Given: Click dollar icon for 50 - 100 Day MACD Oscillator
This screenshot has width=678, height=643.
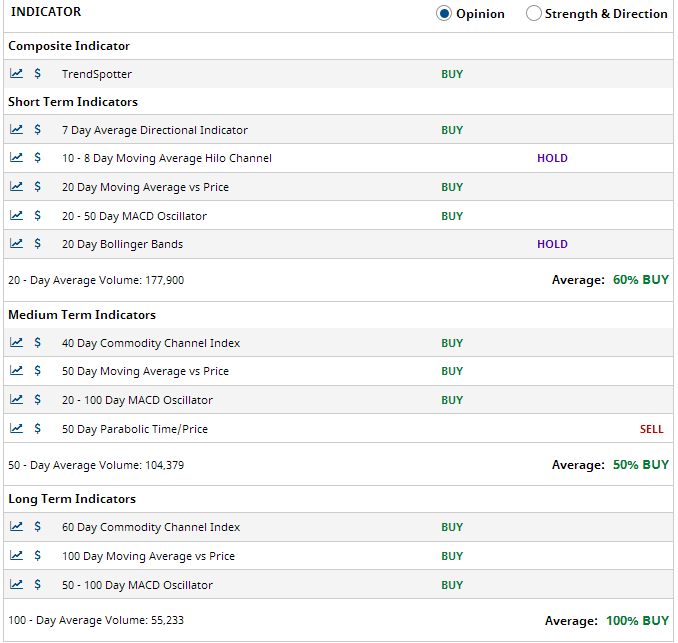Looking at the screenshot, I should [38, 585].
